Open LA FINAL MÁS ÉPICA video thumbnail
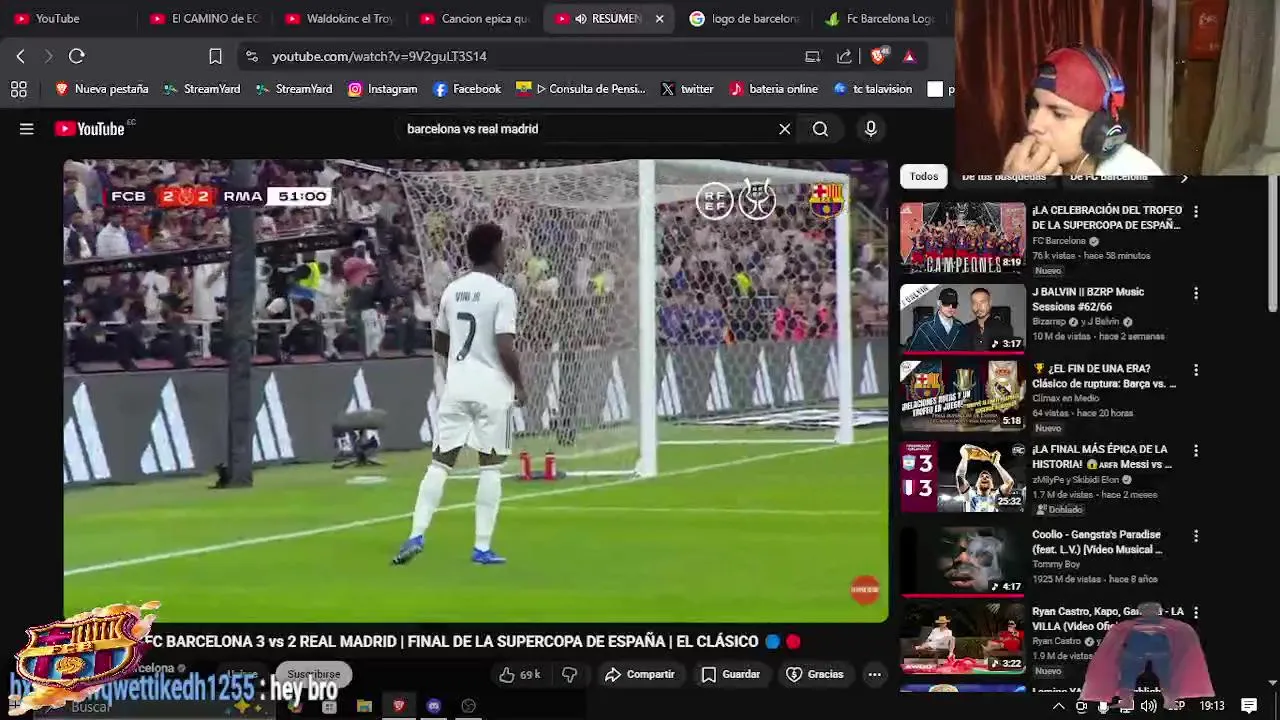 [963, 477]
